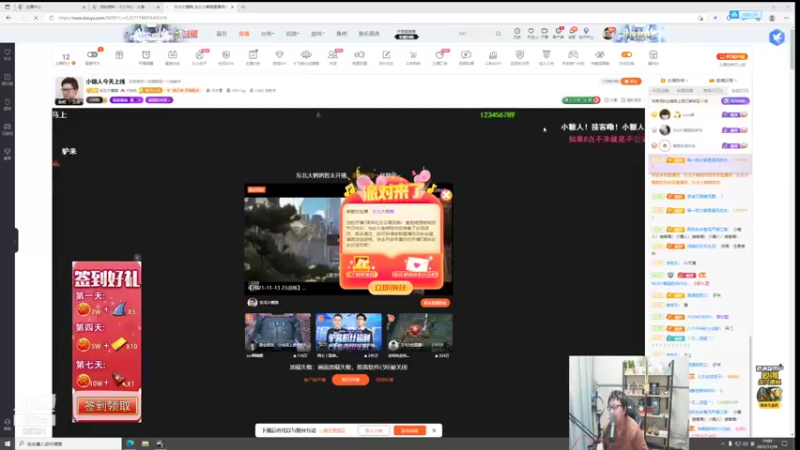Viewport: 800px width, 450px height.
Task: Close the 派对来了 popup
Action: click(446, 195)
